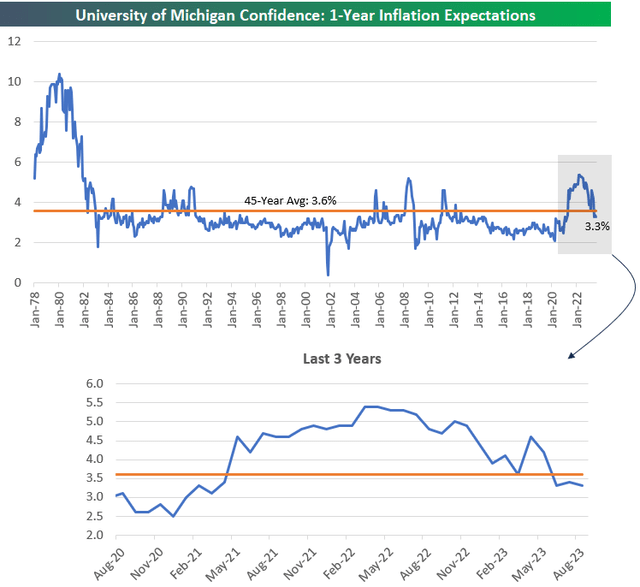The image size is (640, 587).
Task: Click the Jan-00 axis label
Action: [x=306, y=309]
